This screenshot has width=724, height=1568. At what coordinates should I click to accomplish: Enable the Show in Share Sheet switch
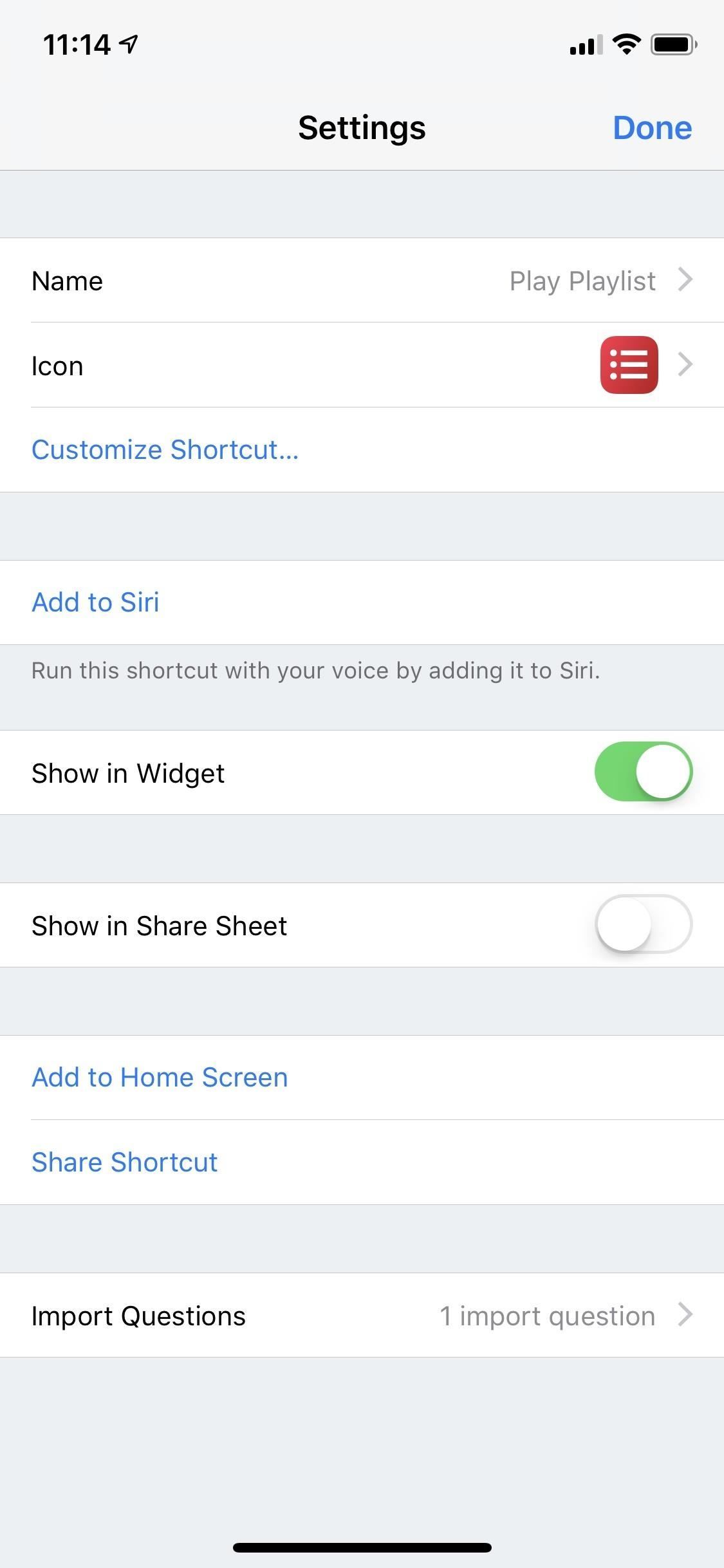[x=643, y=924]
